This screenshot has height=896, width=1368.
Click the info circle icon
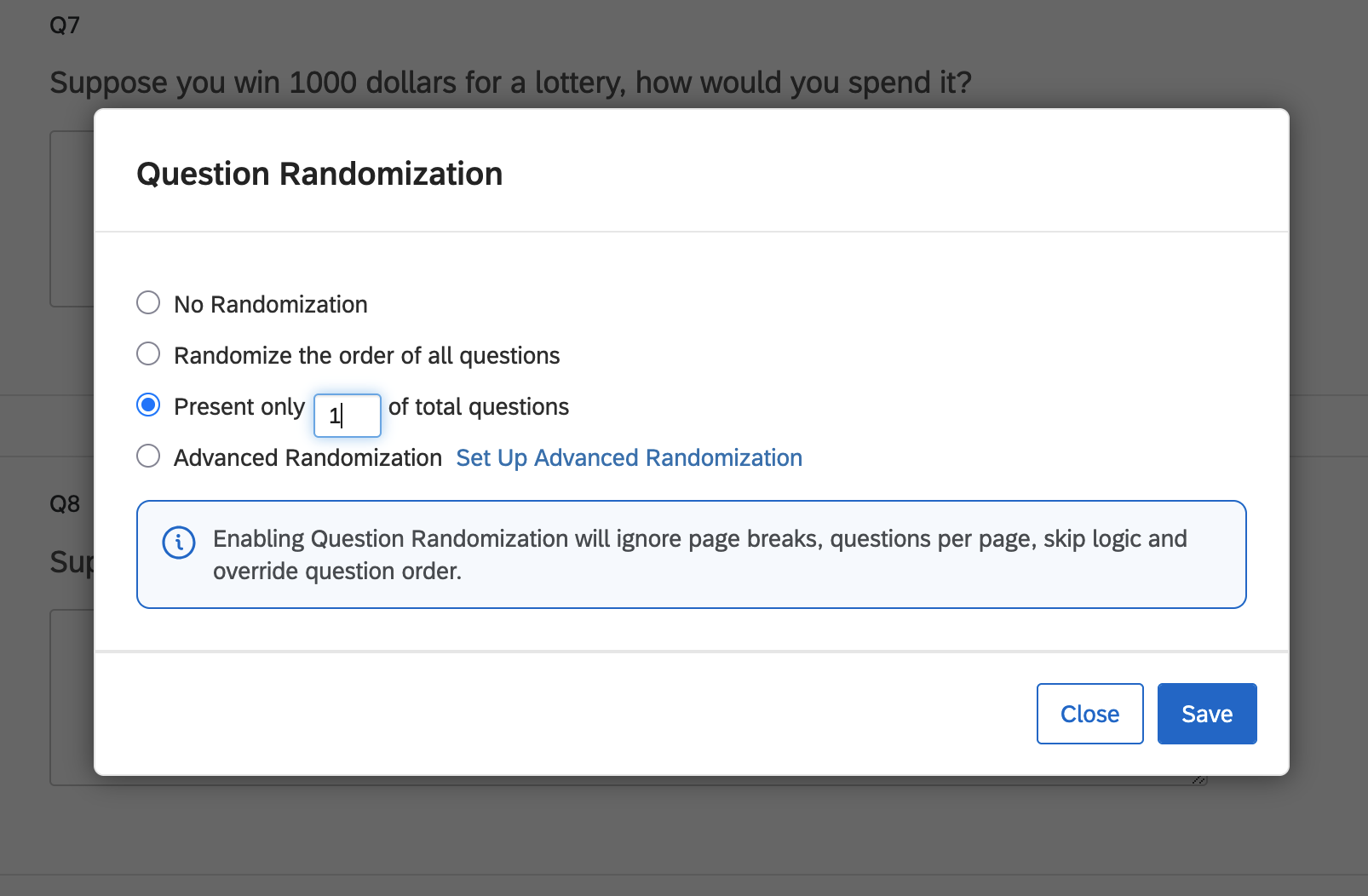pos(179,543)
